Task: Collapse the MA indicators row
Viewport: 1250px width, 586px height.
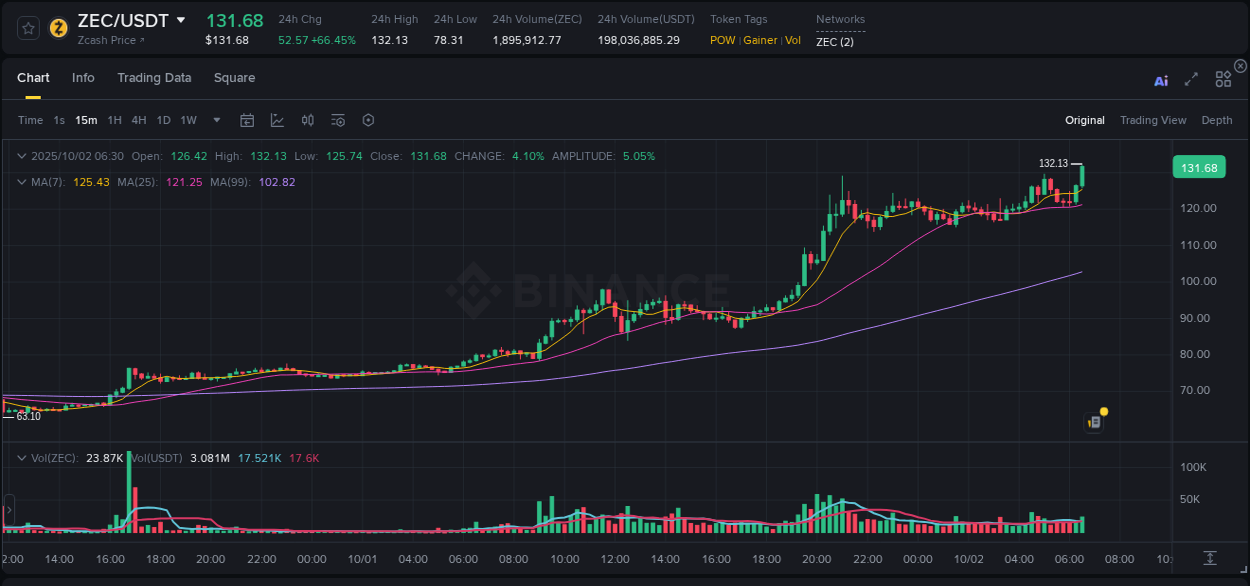Action: 21,182
